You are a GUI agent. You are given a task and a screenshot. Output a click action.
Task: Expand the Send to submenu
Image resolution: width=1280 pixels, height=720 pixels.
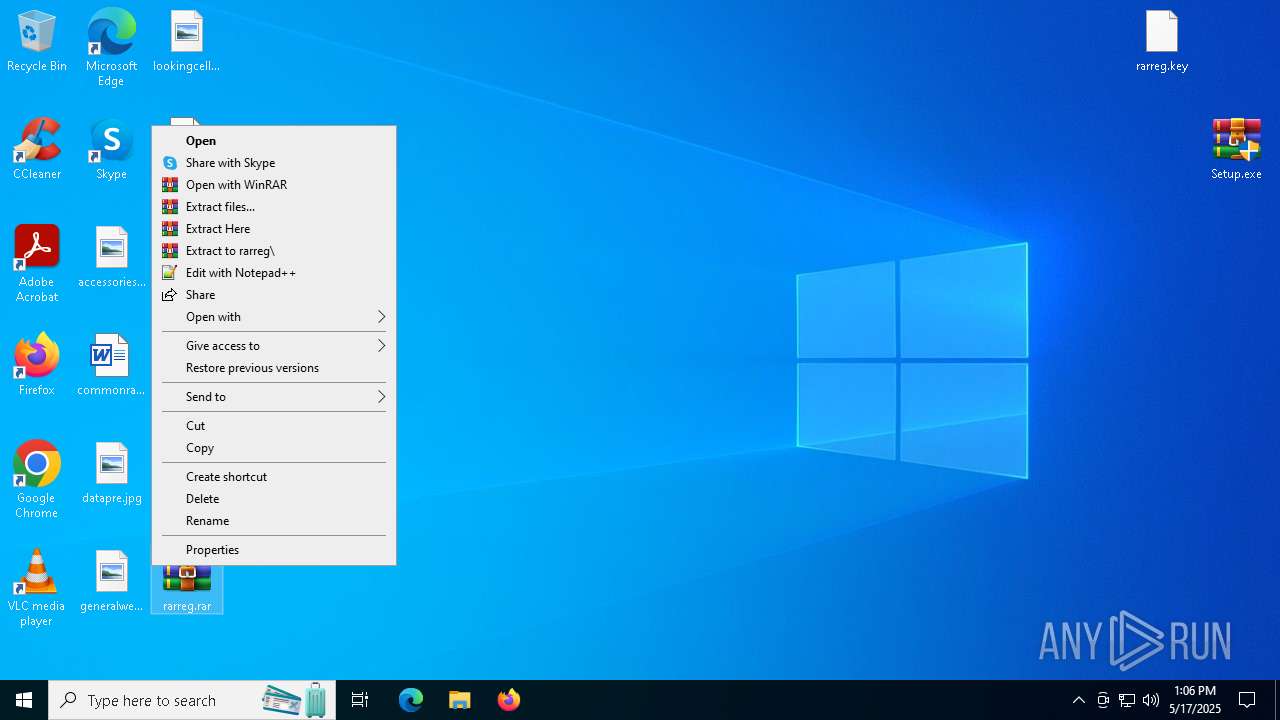coord(274,397)
